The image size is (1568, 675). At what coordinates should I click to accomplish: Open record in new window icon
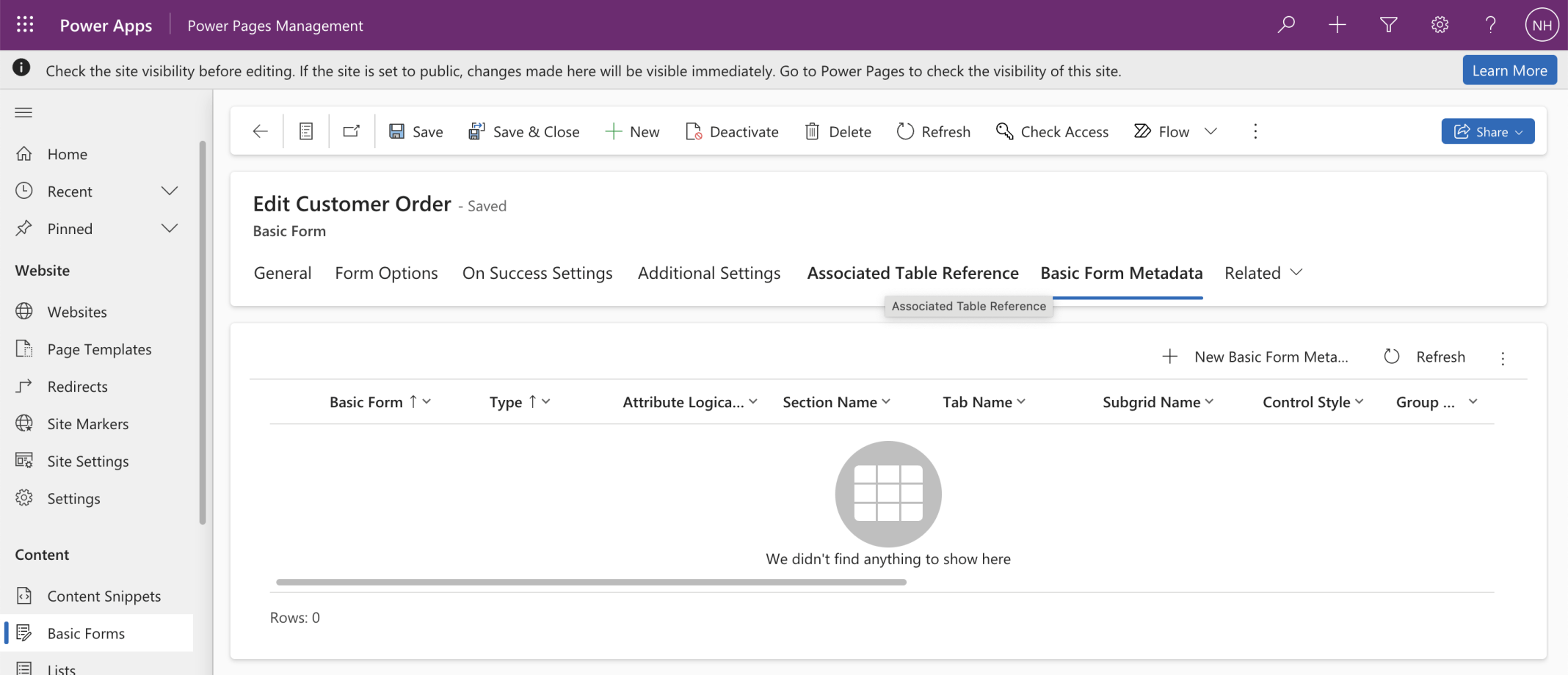(352, 131)
